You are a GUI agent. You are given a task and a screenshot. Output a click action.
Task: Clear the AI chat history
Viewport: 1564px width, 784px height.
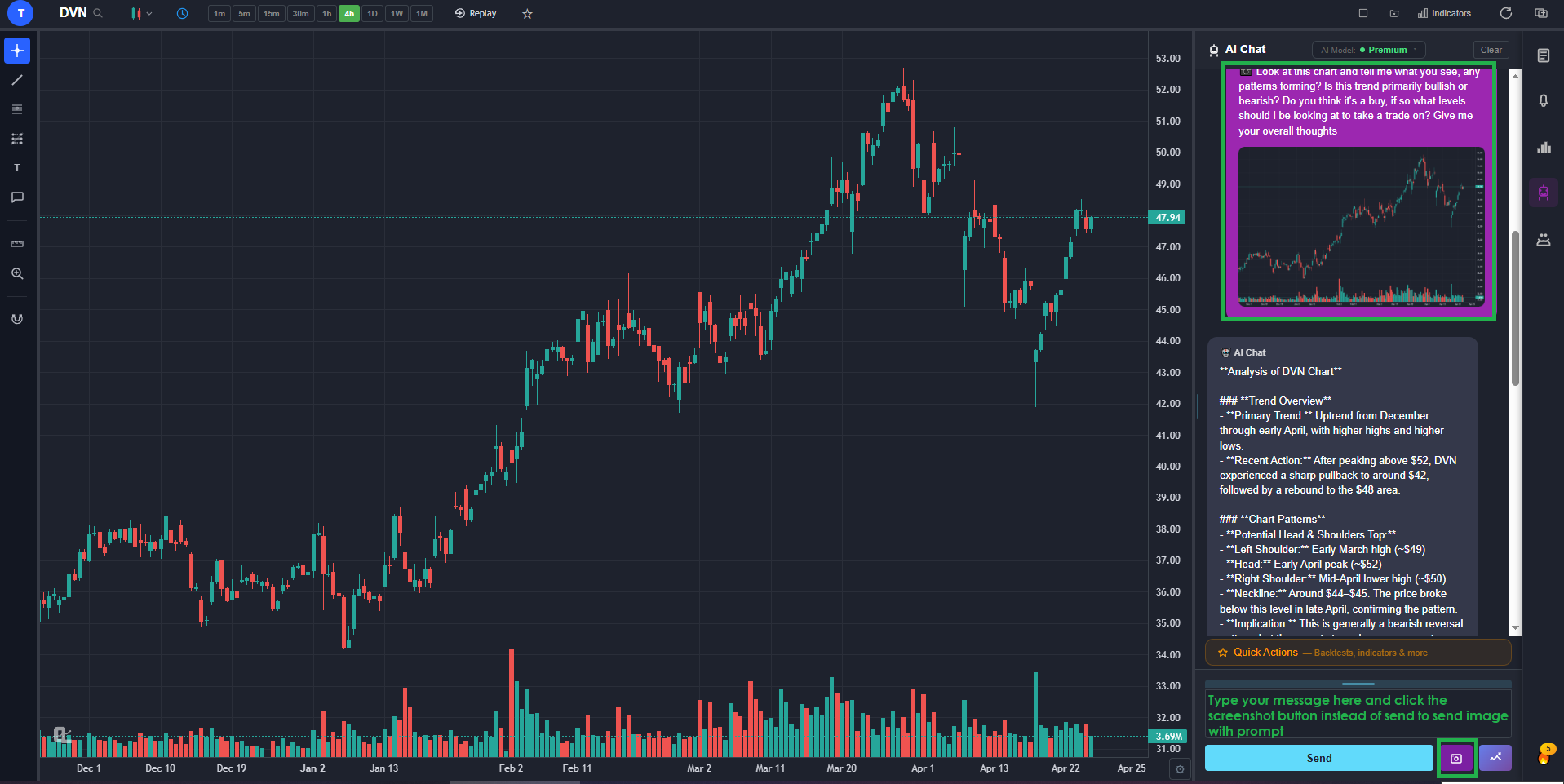[1491, 50]
